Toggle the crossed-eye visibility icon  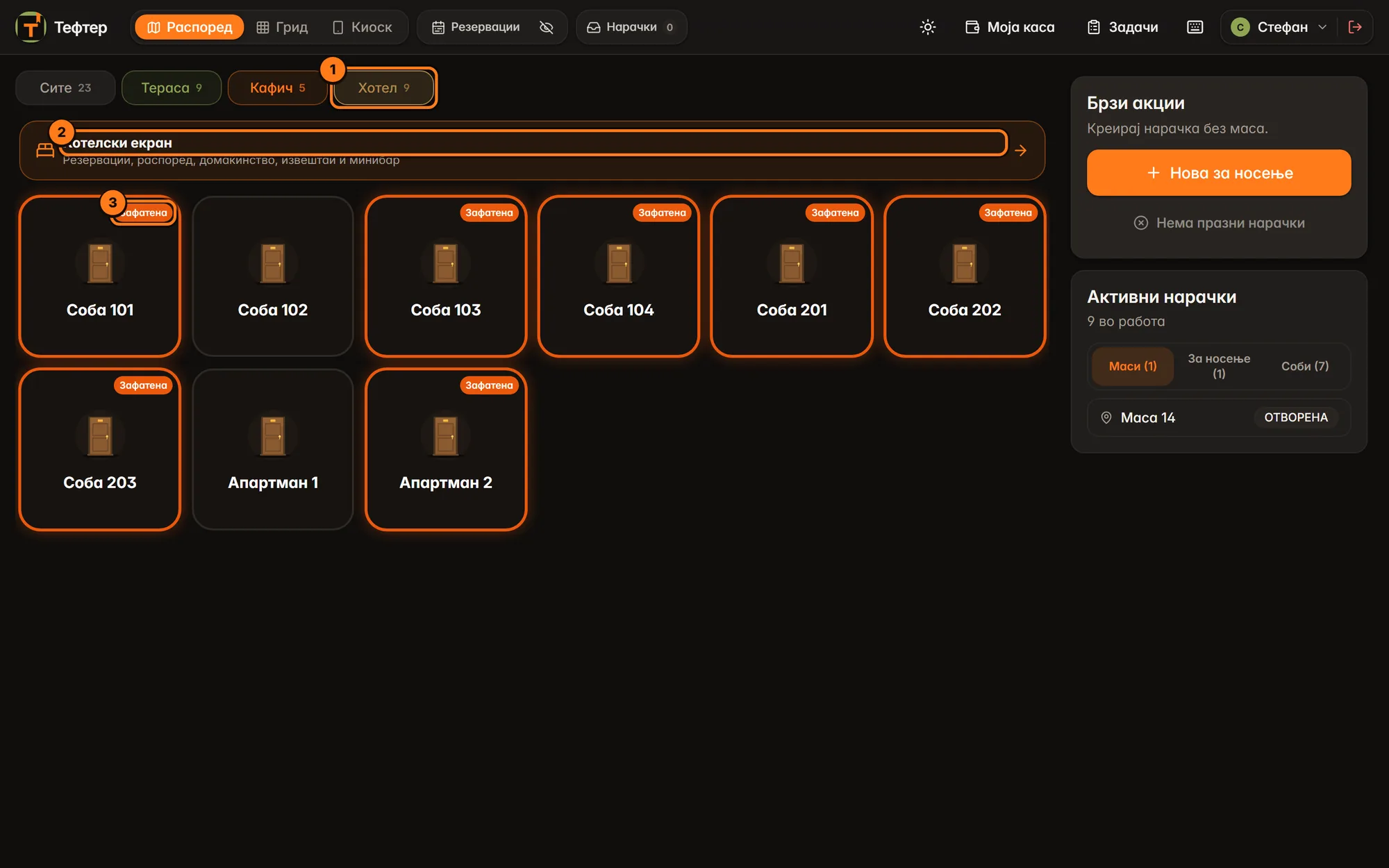pos(547,27)
